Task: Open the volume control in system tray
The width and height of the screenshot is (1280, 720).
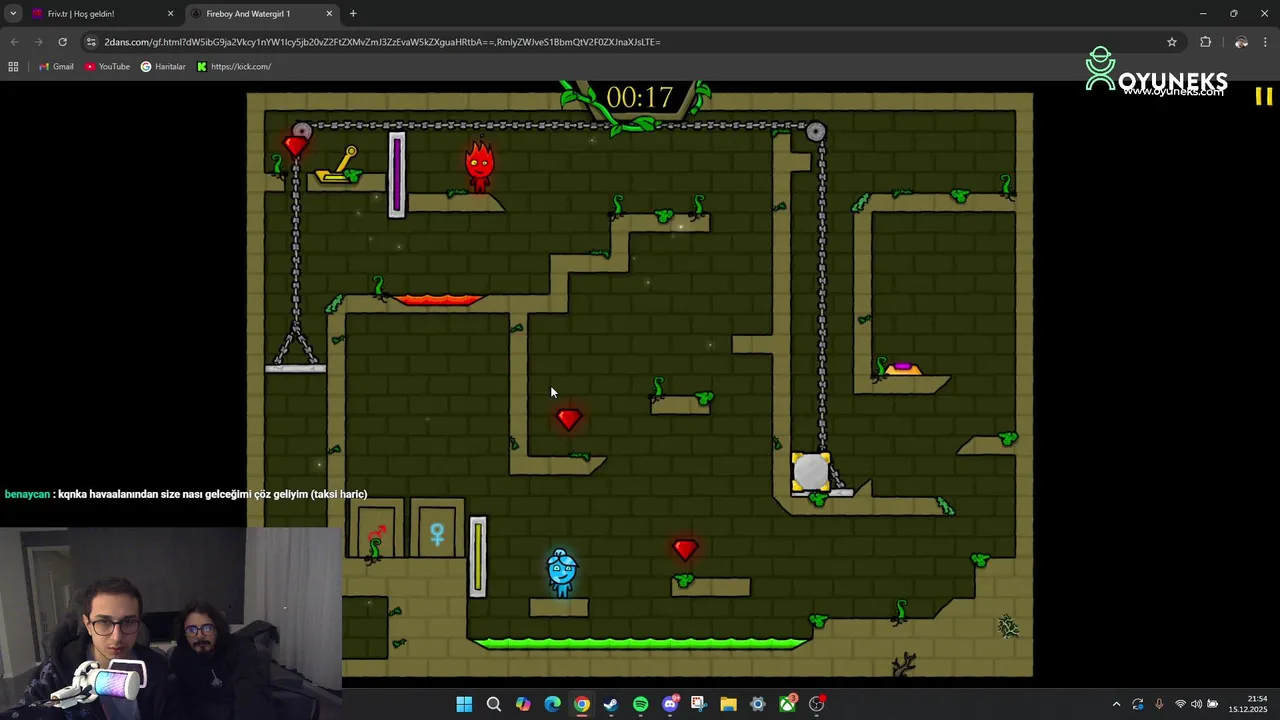Action: [1196, 704]
